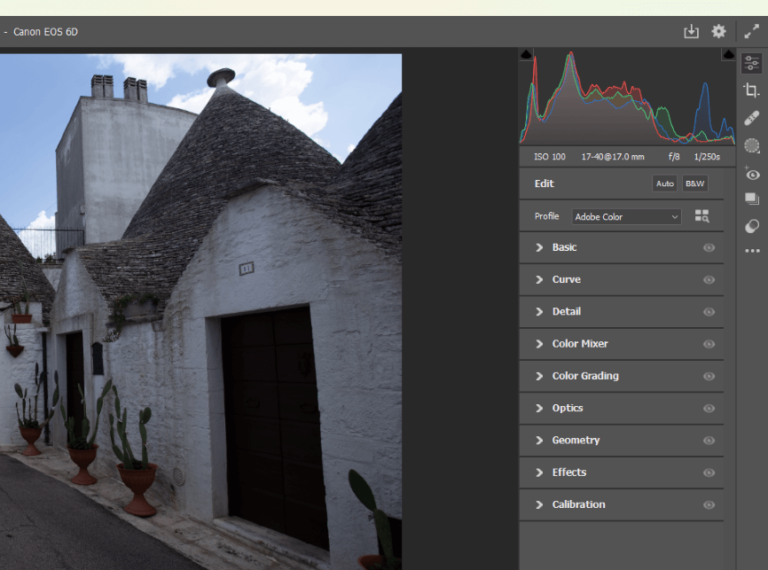This screenshot has height=570, width=768.
Task: Click the Edit panel heading
Action: click(544, 184)
